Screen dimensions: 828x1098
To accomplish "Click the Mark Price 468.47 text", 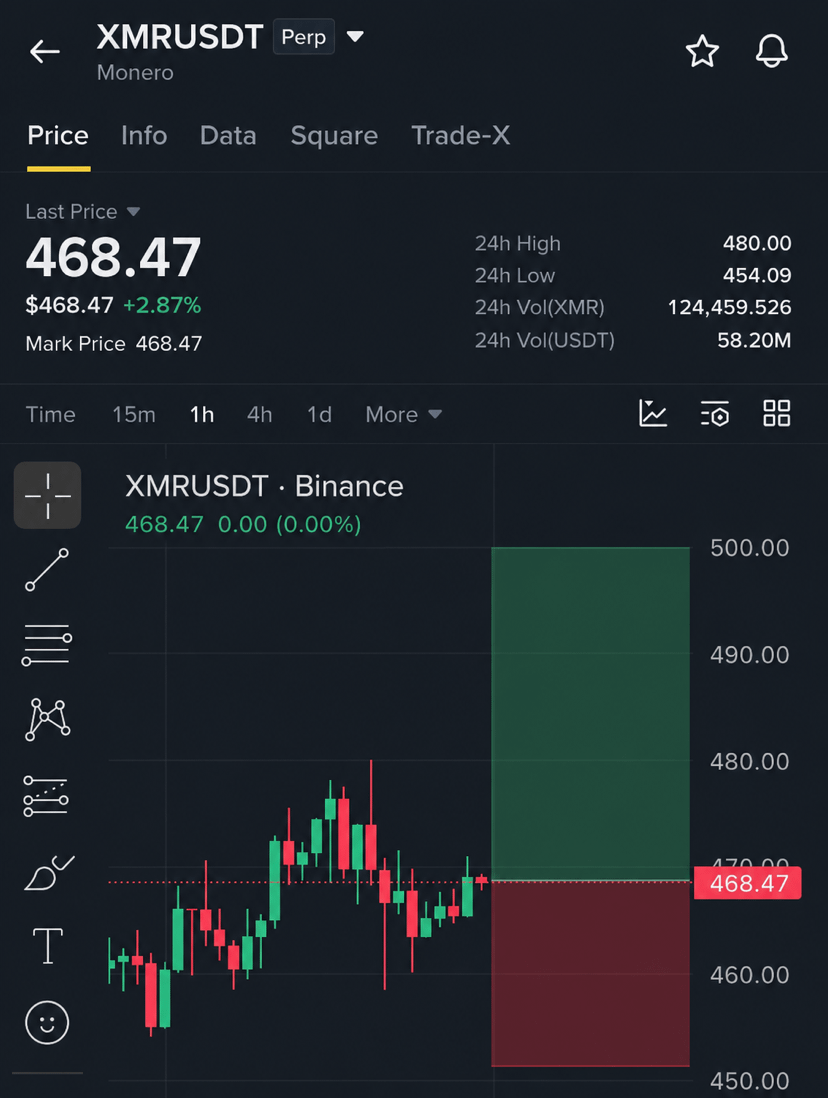I will (x=113, y=344).
